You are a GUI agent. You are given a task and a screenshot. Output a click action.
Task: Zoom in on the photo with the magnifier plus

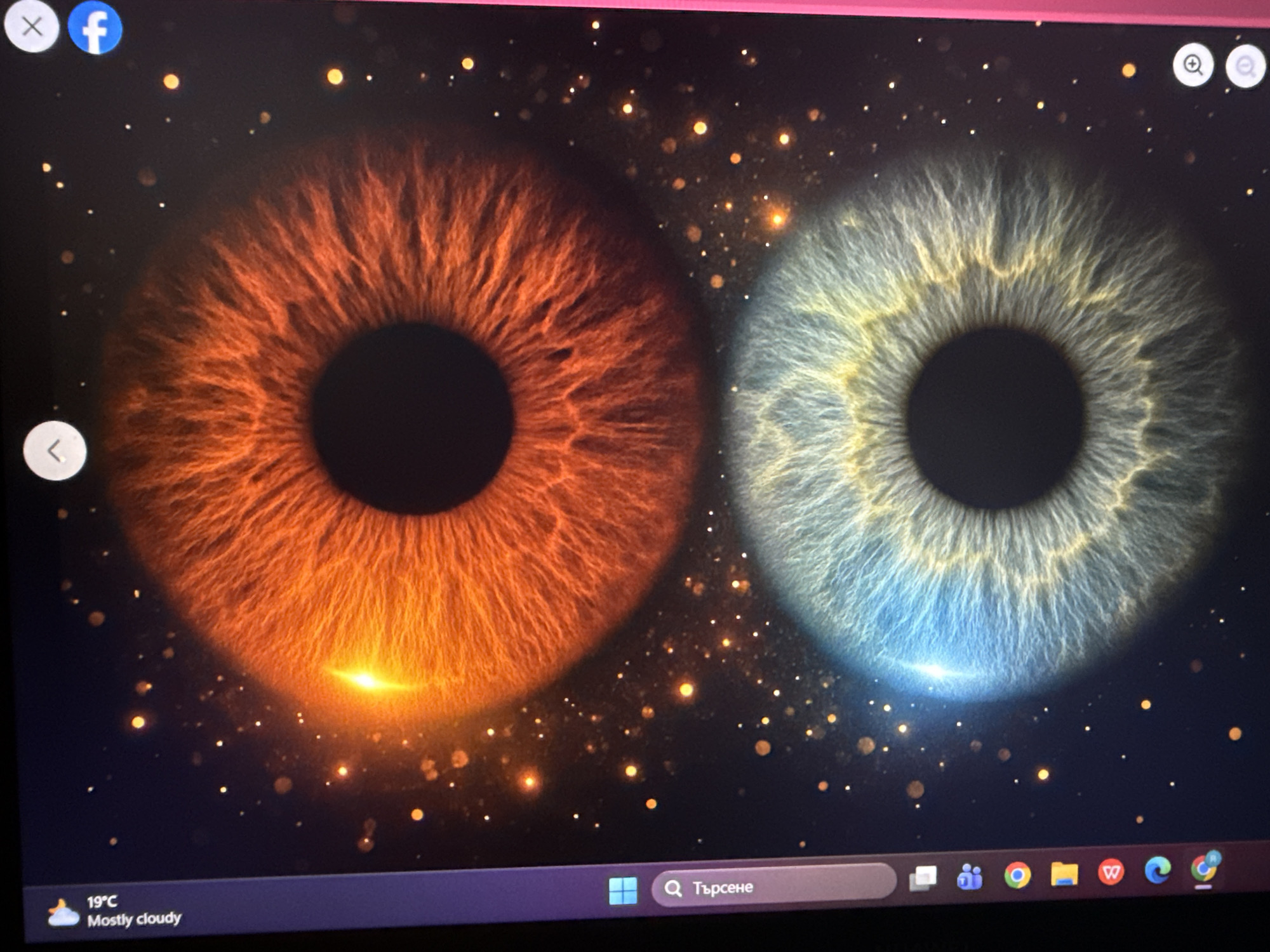[x=1193, y=65]
